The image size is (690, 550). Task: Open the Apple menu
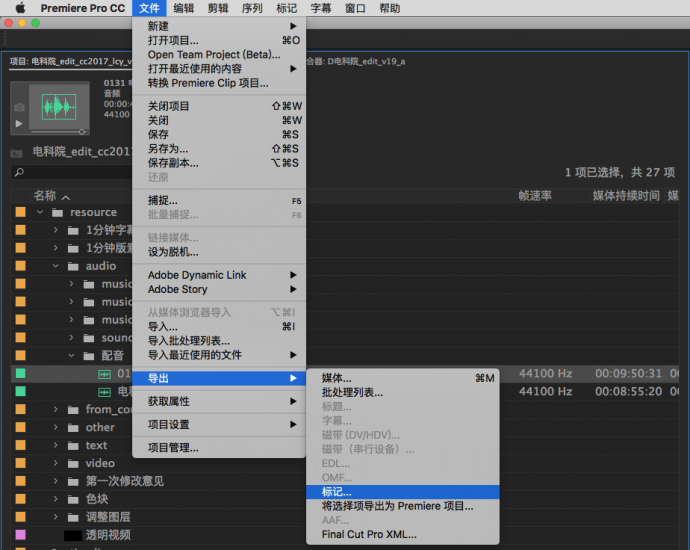point(20,8)
